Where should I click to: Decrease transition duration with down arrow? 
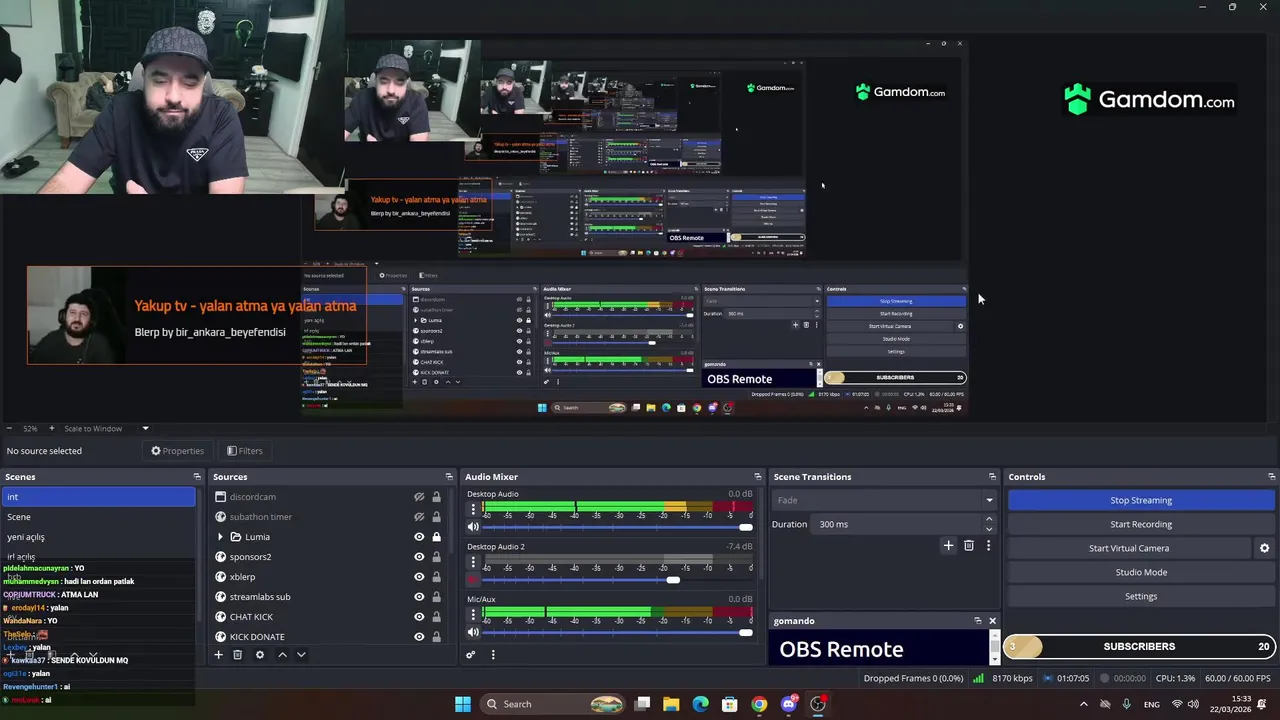[x=989, y=529]
